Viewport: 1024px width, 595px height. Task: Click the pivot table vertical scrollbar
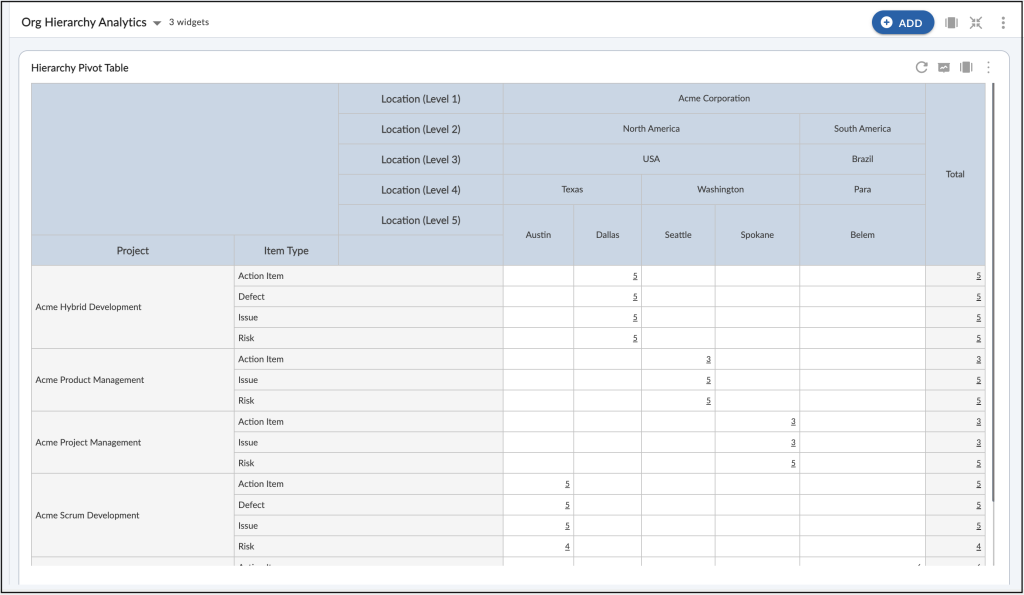[993, 292]
